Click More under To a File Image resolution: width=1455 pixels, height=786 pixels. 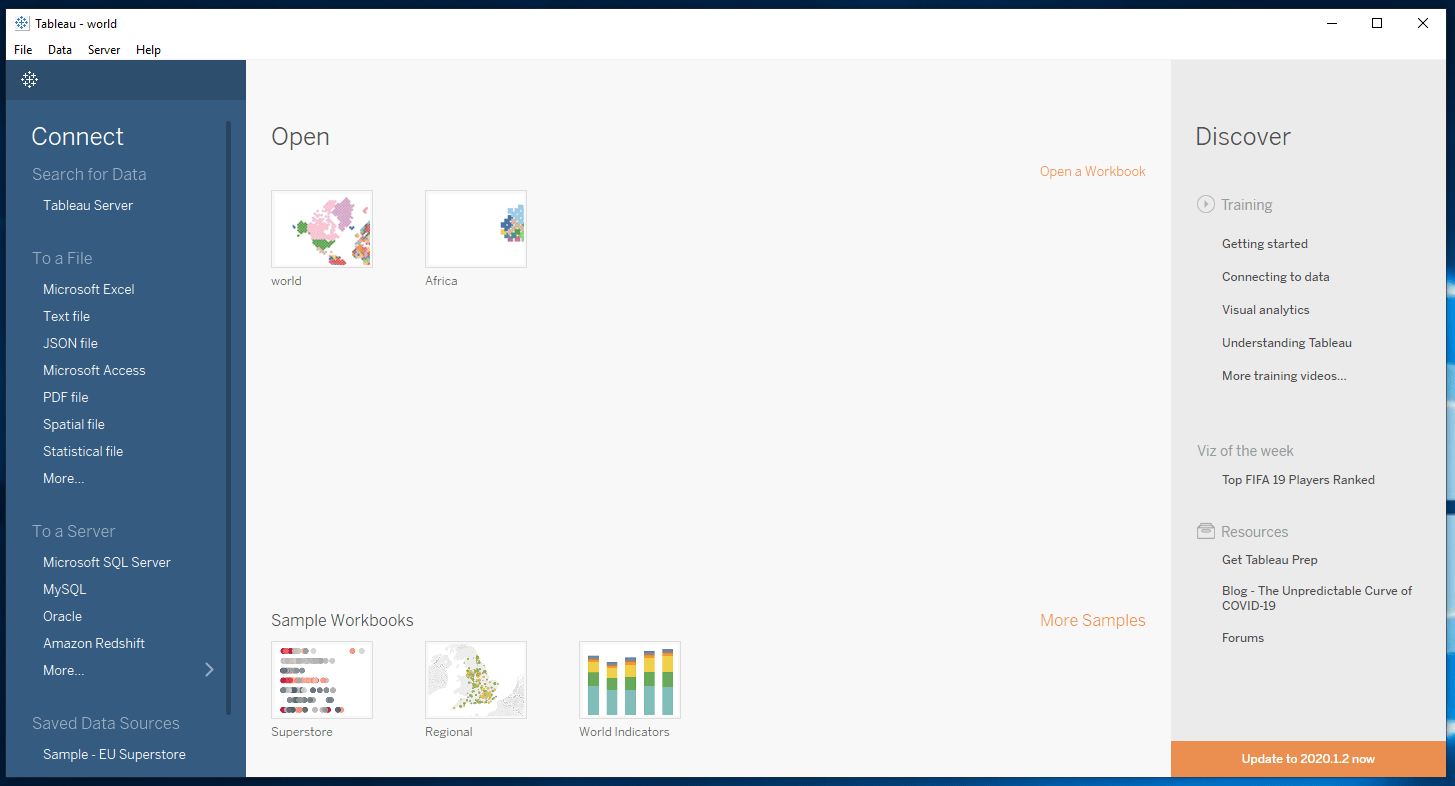tap(64, 478)
